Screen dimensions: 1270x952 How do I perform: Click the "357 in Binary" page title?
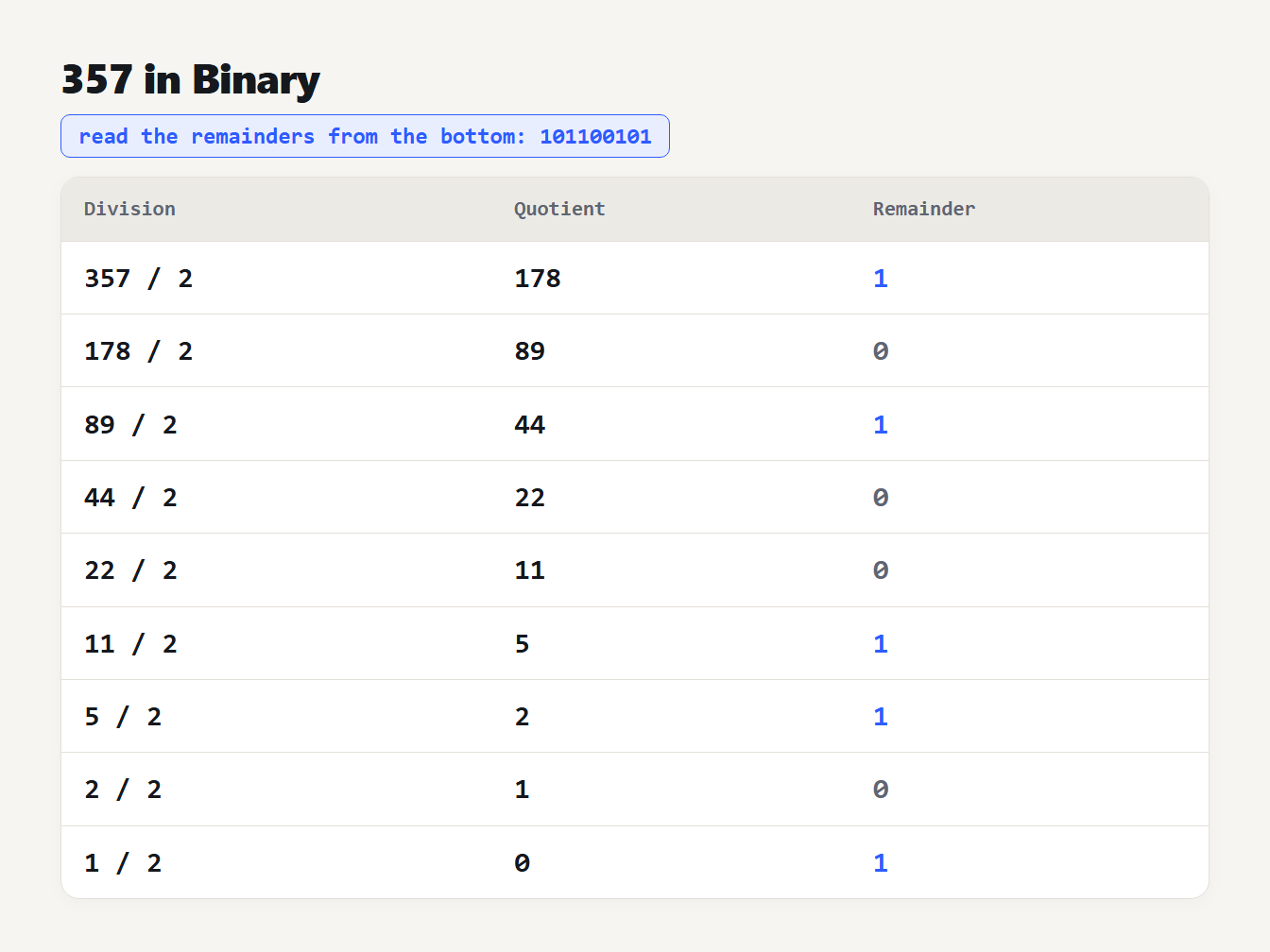click(x=191, y=80)
